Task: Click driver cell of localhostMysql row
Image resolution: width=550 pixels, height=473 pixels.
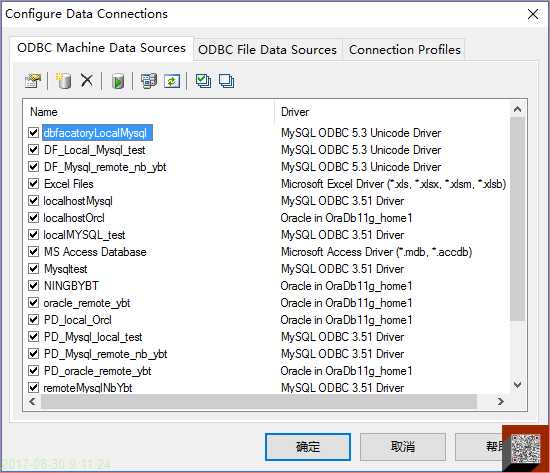Action: coord(342,201)
